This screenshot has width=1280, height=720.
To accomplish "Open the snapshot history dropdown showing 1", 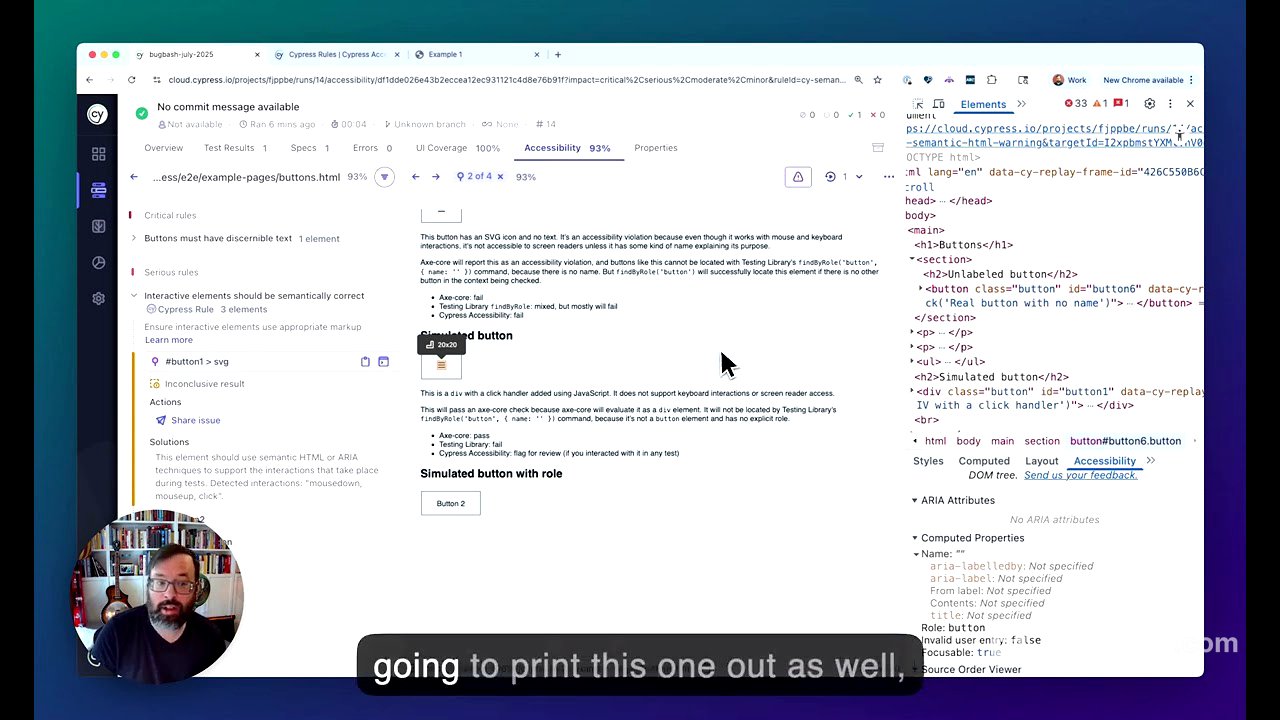I will tap(844, 177).
